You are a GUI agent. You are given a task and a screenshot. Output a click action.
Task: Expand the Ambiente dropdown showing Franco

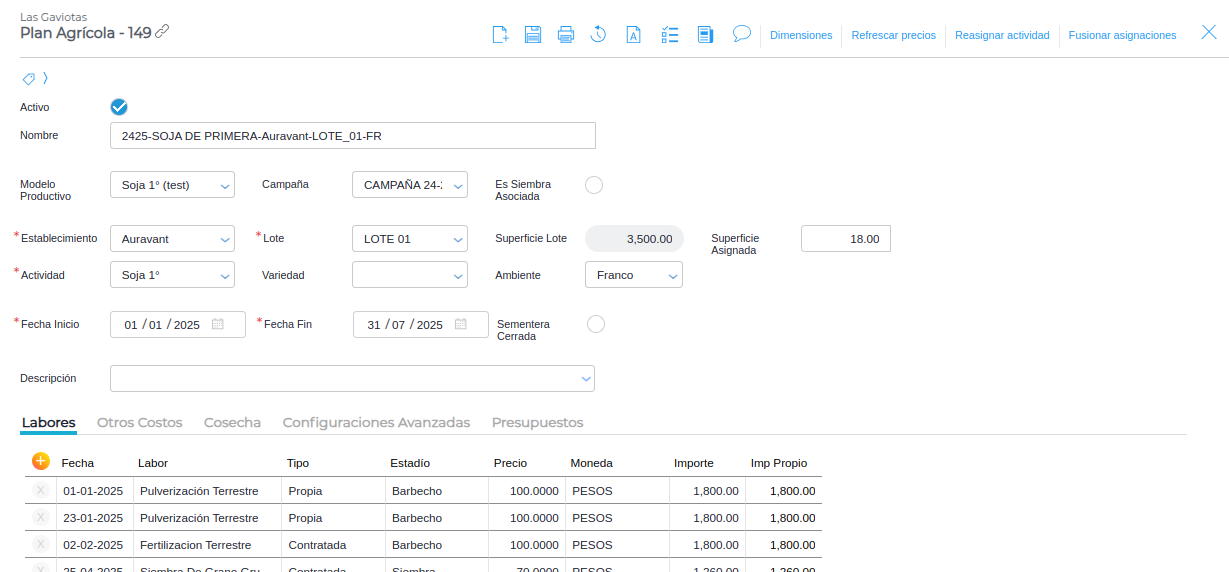click(633, 275)
